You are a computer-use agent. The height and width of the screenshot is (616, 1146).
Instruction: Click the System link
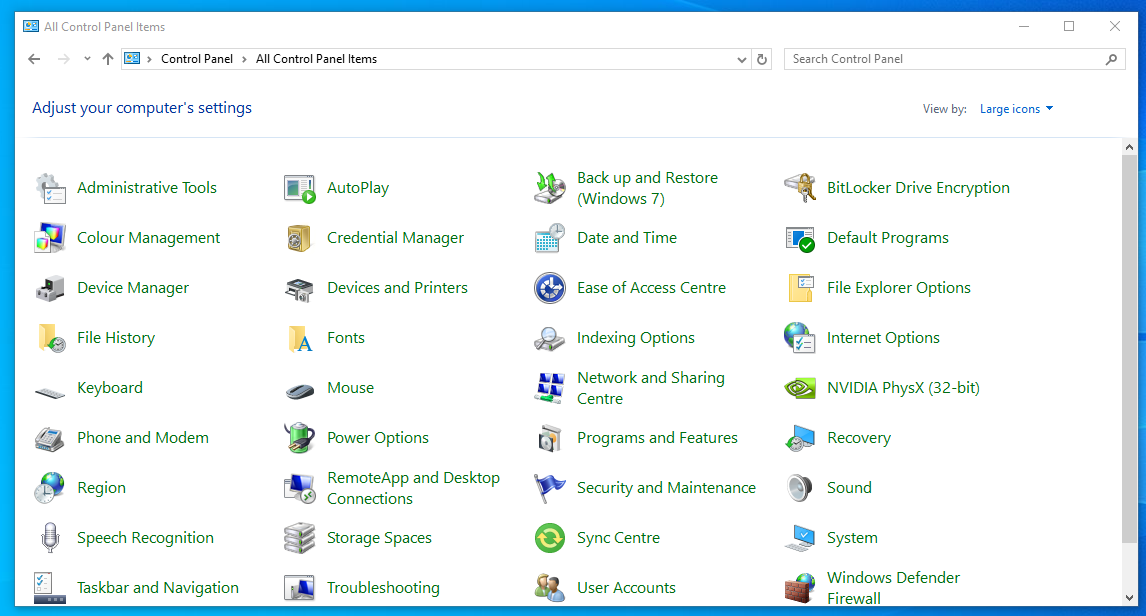[852, 539]
